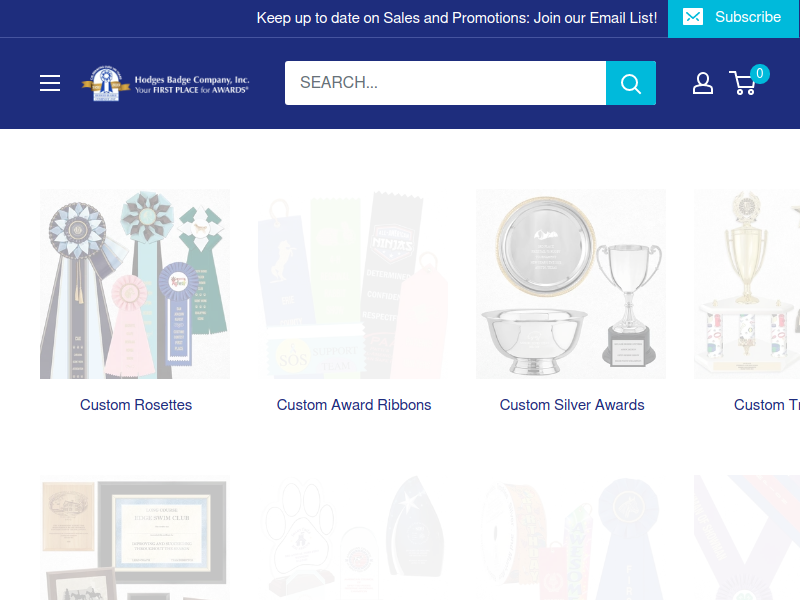Image resolution: width=800 pixels, height=600 pixels.
Task: Select the paw print acrylic awards image
Action: [353, 538]
